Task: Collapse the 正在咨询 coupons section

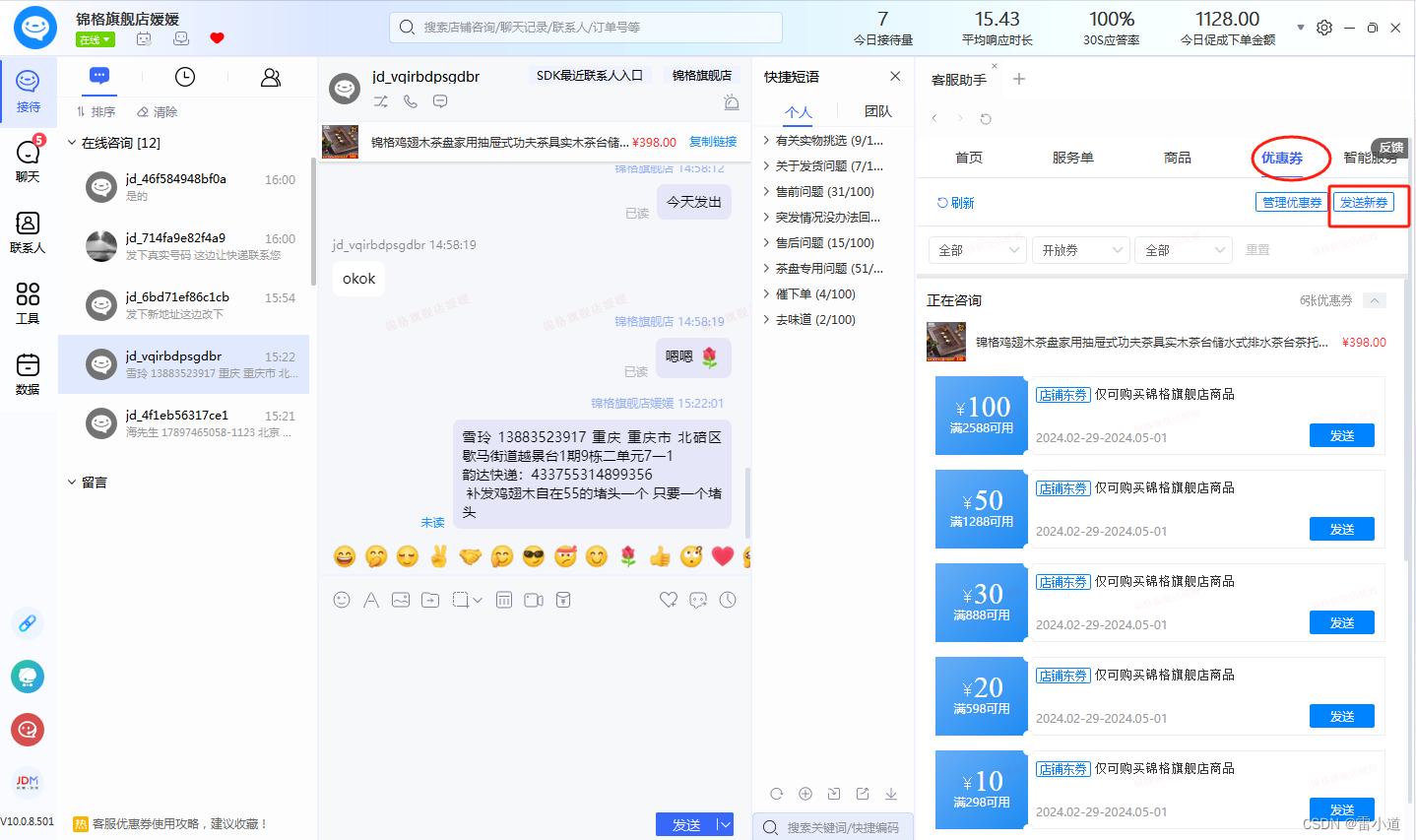Action: pyautogui.click(x=1376, y=300)
